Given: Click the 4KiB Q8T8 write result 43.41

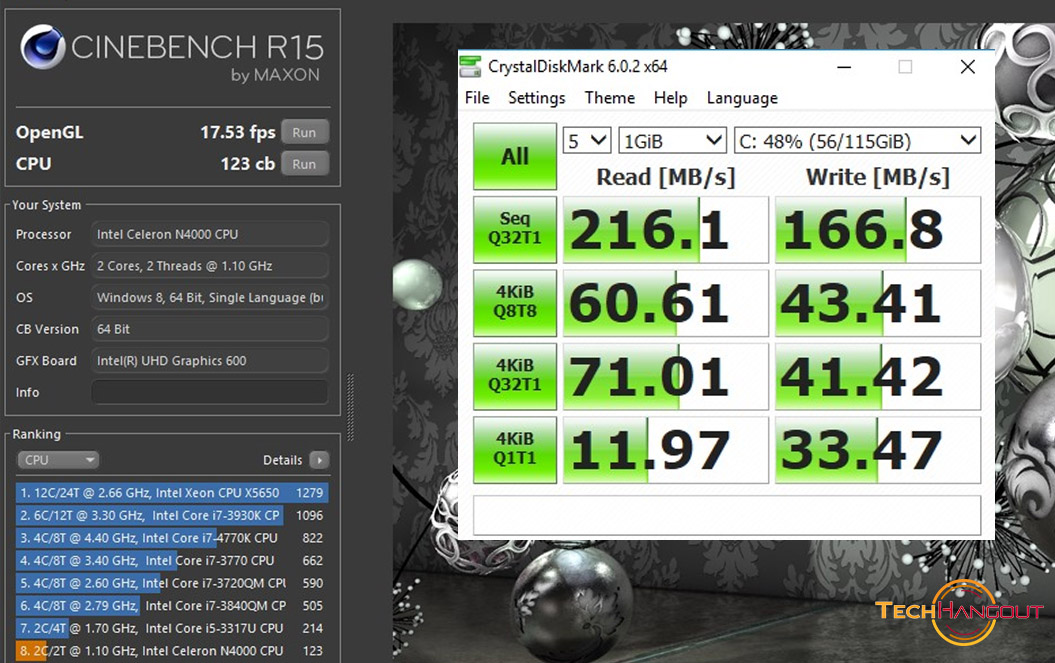Looking at the screenshot, I should coord(878,303).
